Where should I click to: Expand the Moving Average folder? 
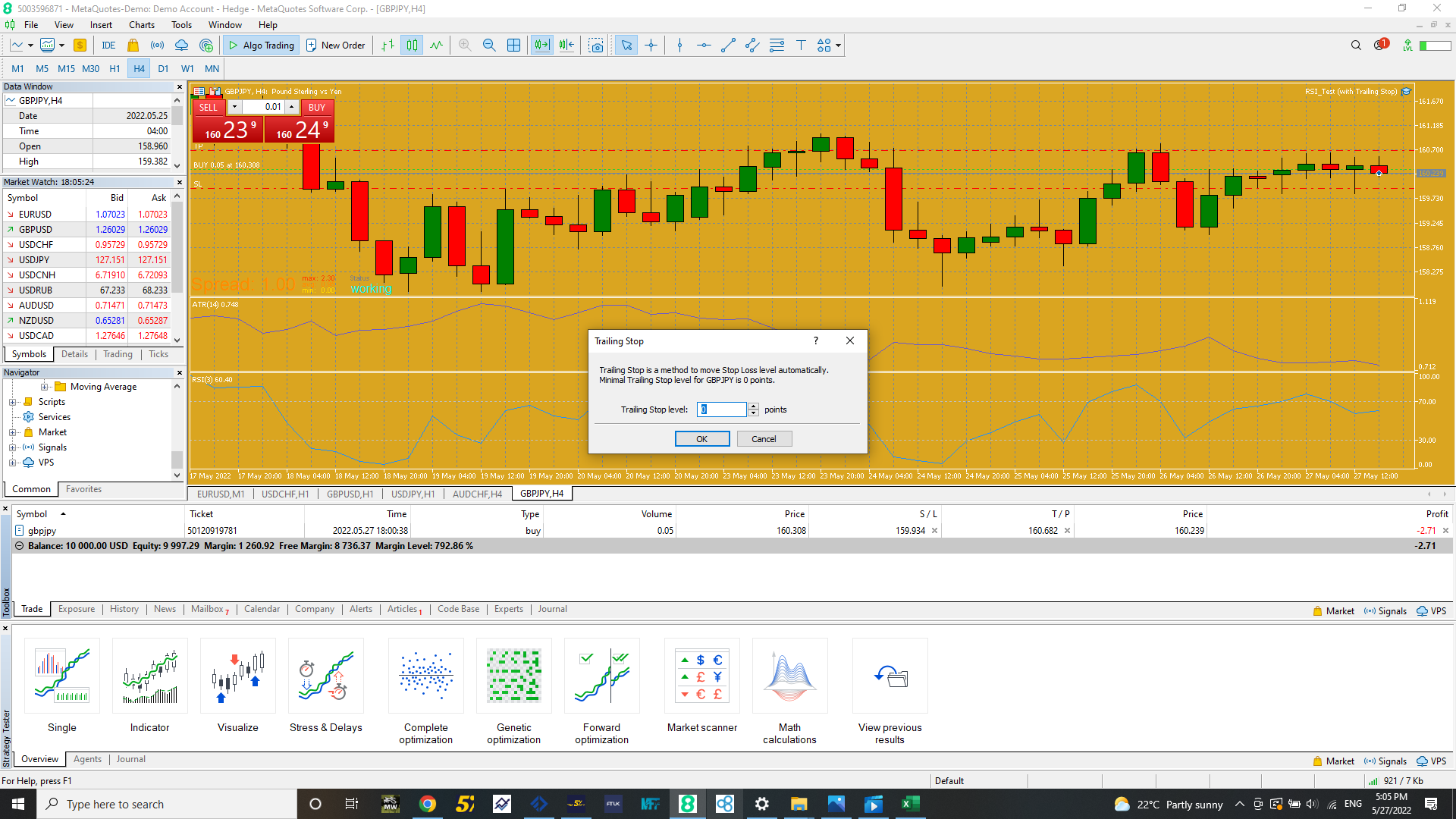[44, 387]
